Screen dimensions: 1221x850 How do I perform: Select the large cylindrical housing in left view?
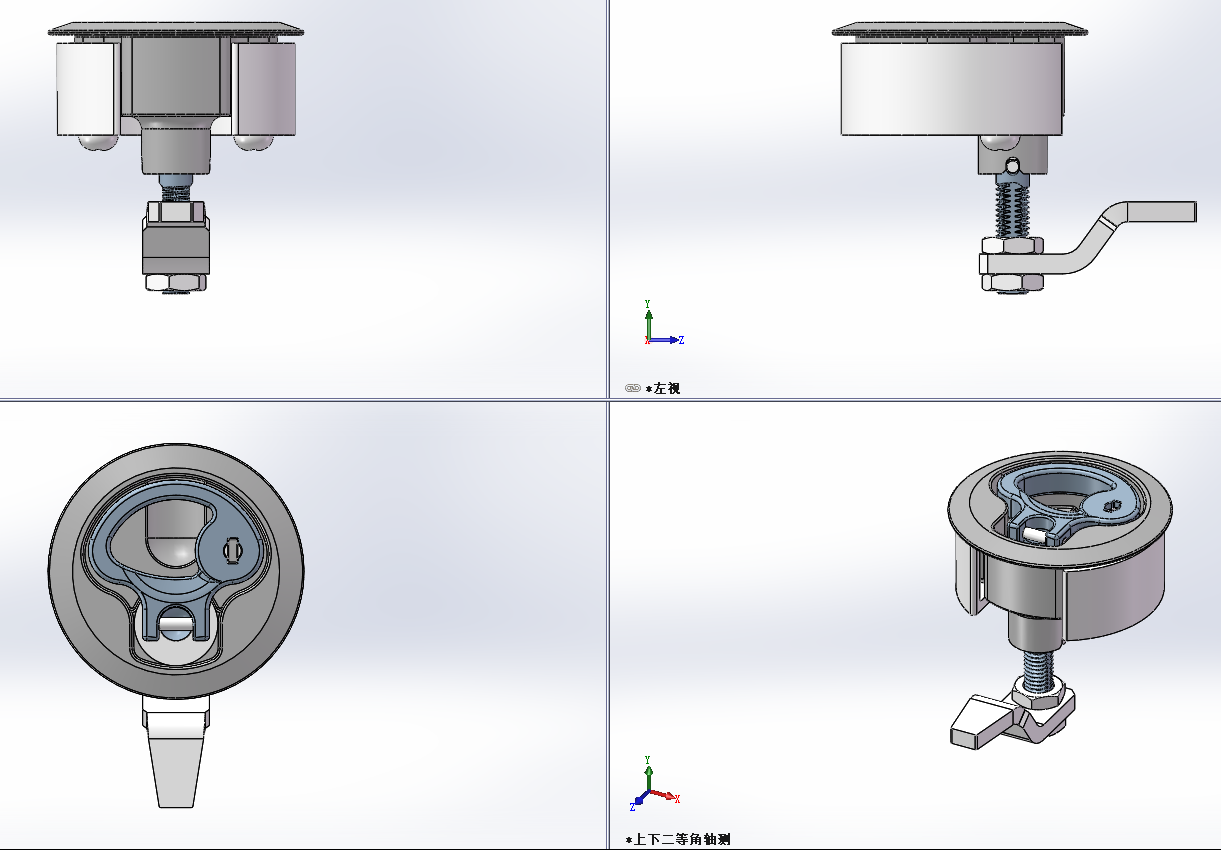point(951,88)
